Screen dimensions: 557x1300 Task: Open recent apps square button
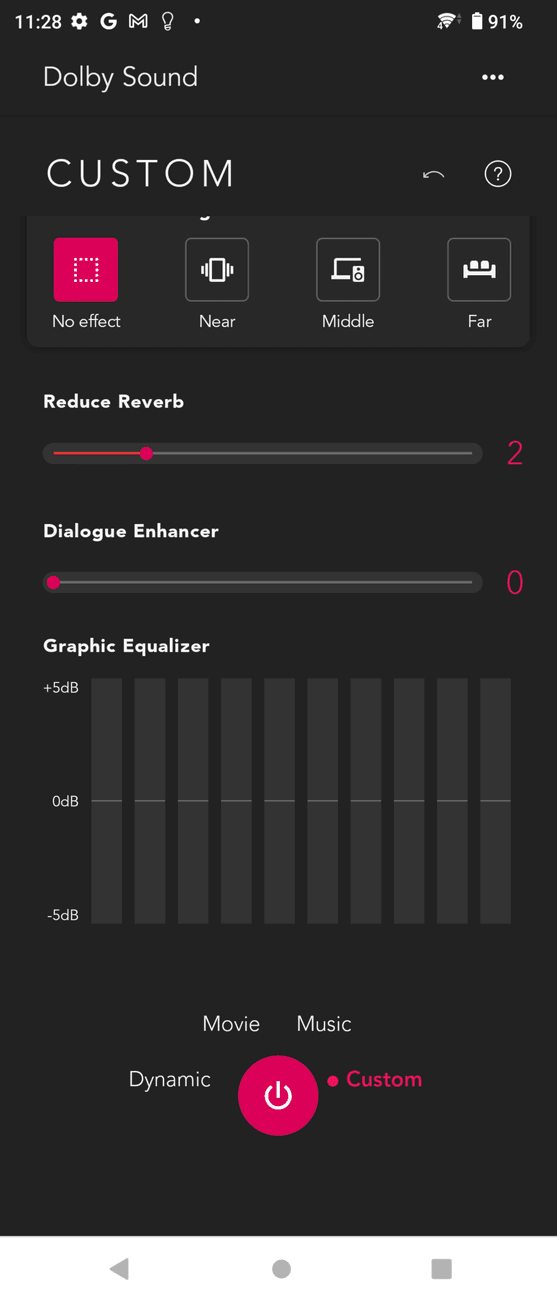pyautogui.click(x=441, y=1268)
